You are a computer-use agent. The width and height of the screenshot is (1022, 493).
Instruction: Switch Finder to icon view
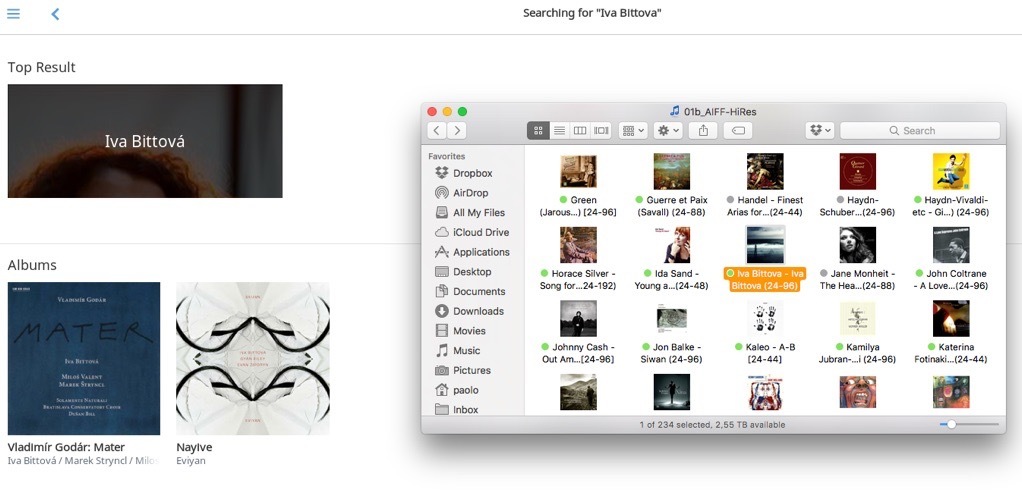[x=538, y=130]
